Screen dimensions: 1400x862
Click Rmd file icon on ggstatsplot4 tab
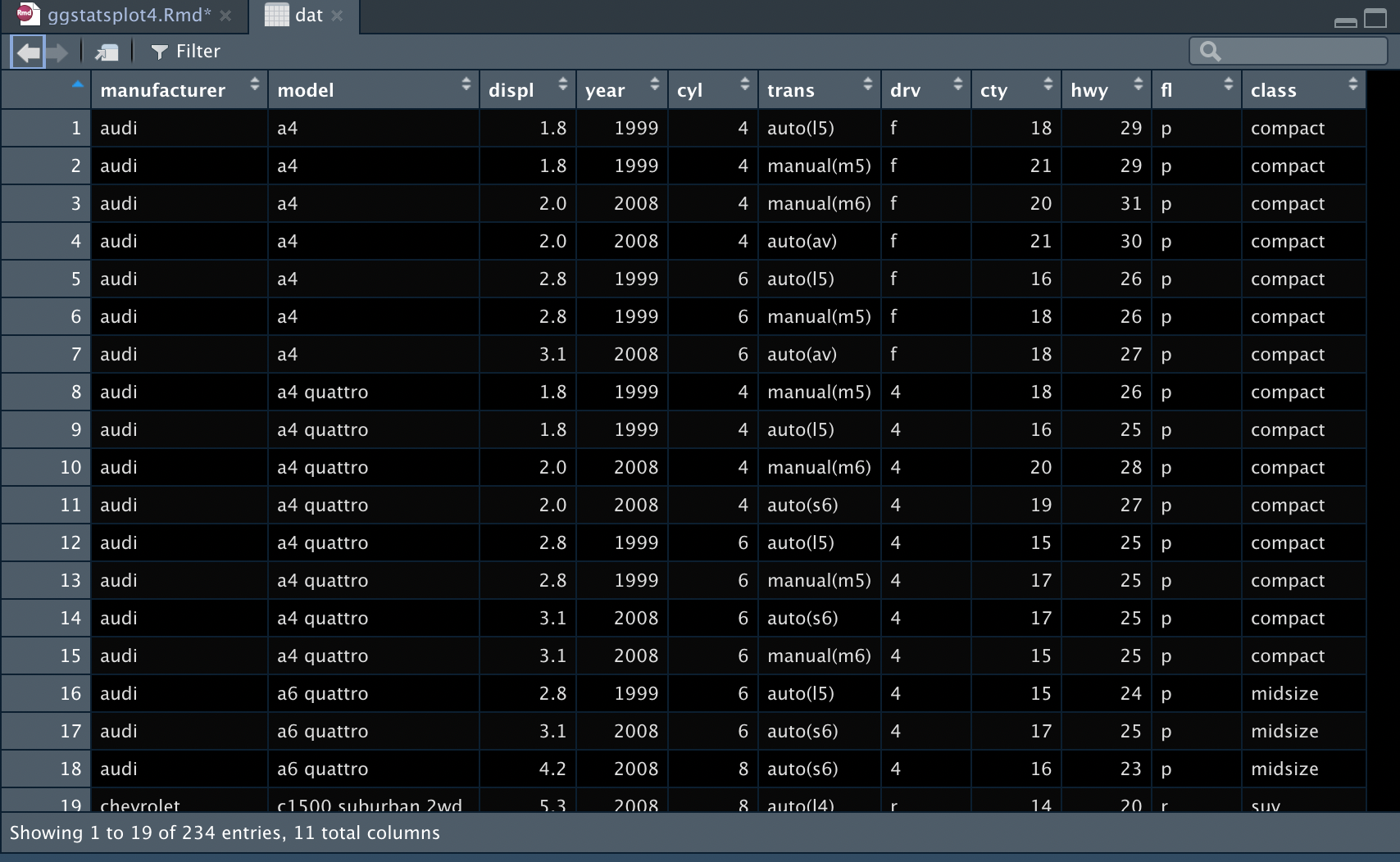coord(27,14)
